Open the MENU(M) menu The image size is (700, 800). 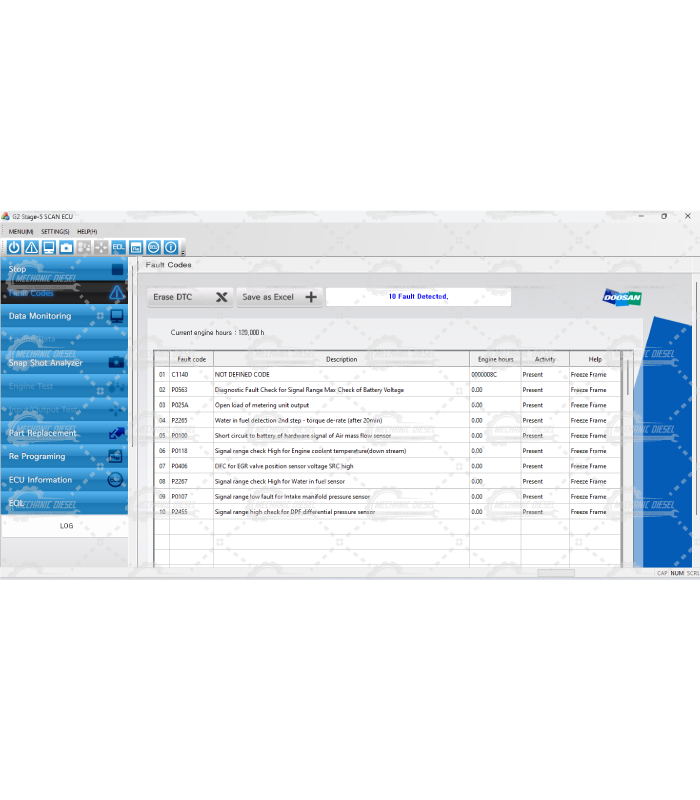tap(21, 231)
